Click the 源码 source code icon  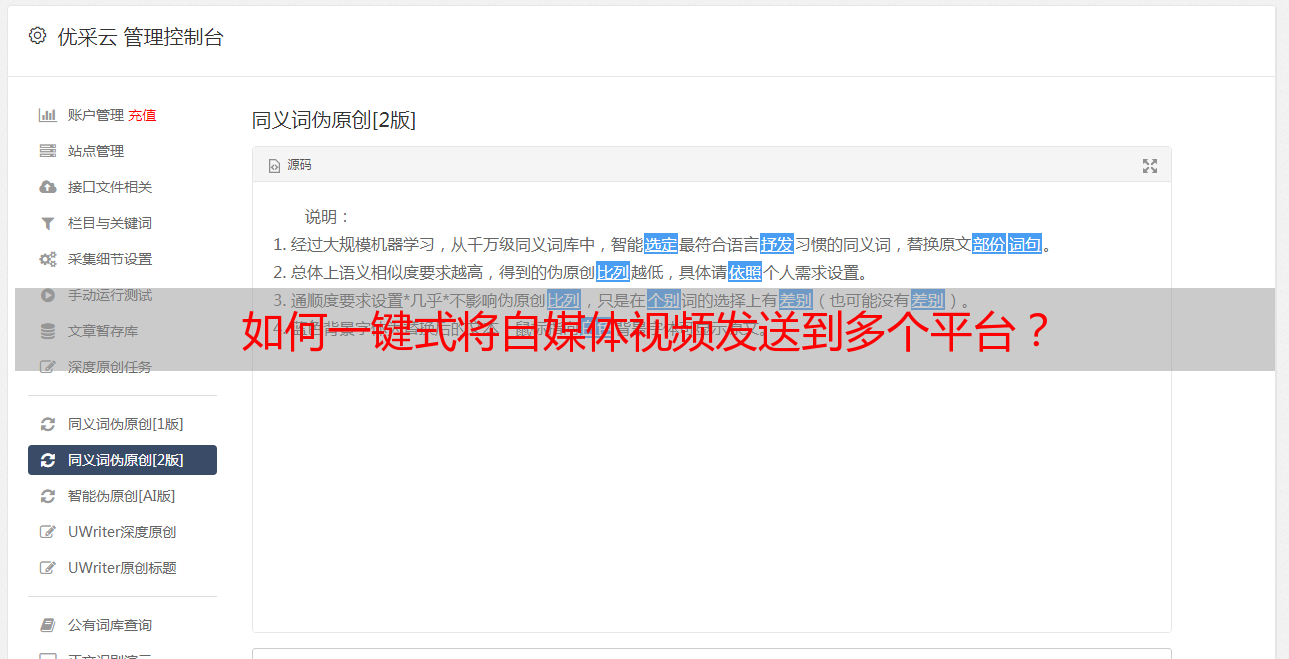274,166
